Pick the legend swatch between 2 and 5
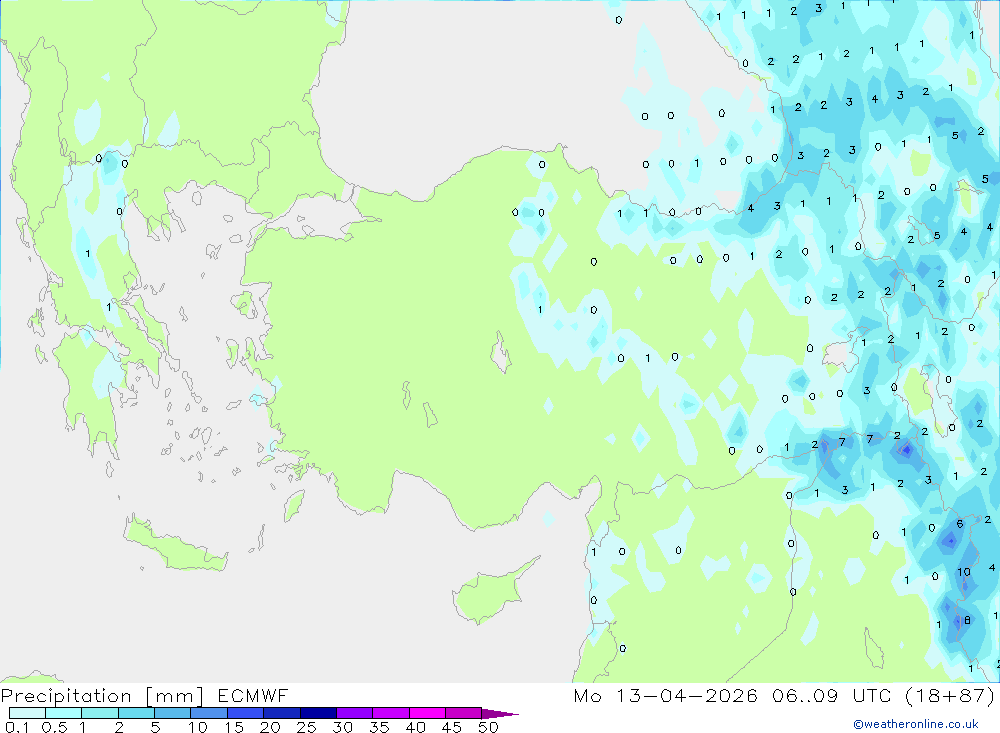This screenshot has height=733, width=1000. click(136, 713)
